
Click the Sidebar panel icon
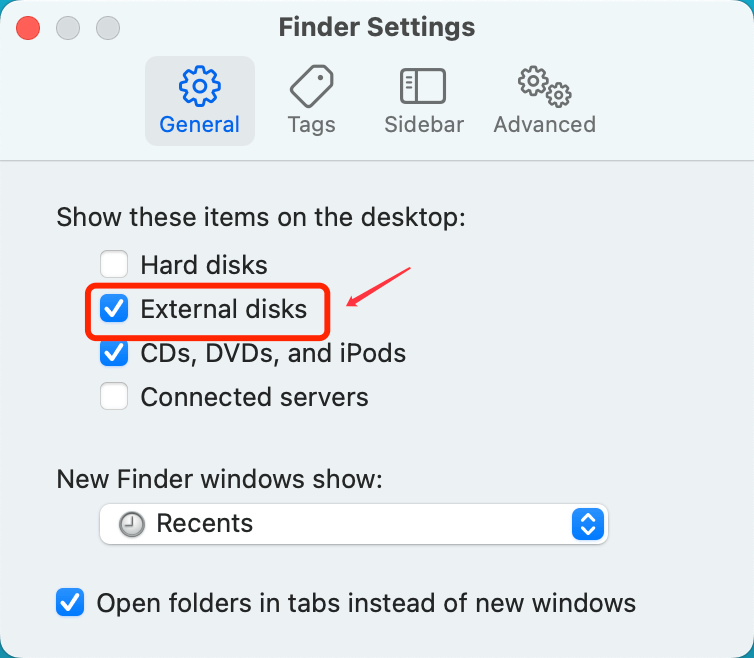tap(423, 86)
